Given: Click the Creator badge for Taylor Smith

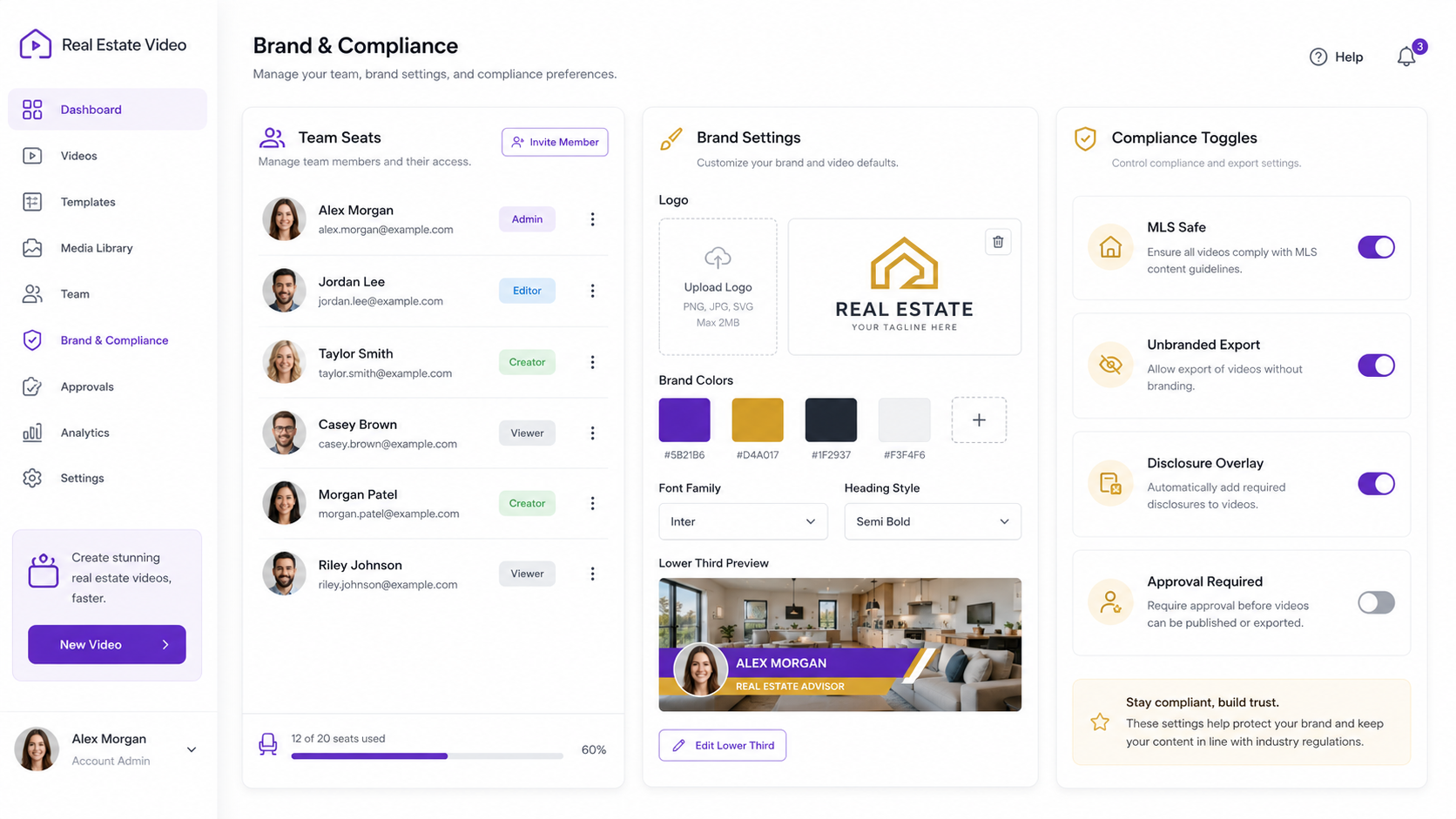Looking at the screenshot, I should point(527,362).
